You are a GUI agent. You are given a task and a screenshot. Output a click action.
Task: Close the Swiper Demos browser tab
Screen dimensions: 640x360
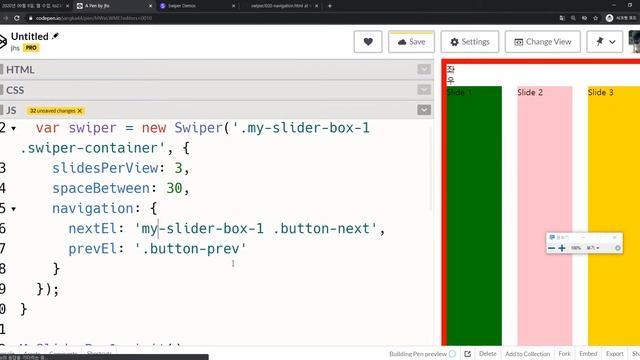pyautogui.click(x=233, y=6)
